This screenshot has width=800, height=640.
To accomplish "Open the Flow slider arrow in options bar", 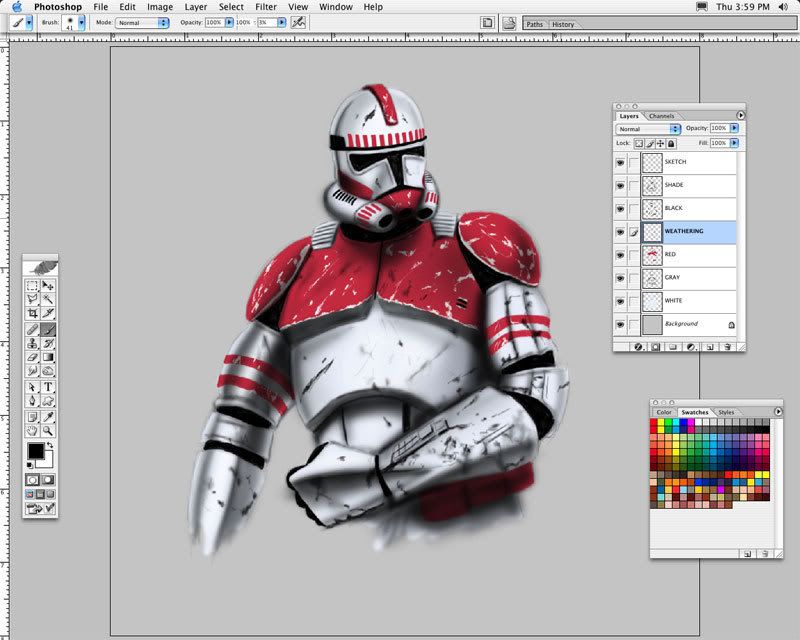I will (x=282, y=22).
